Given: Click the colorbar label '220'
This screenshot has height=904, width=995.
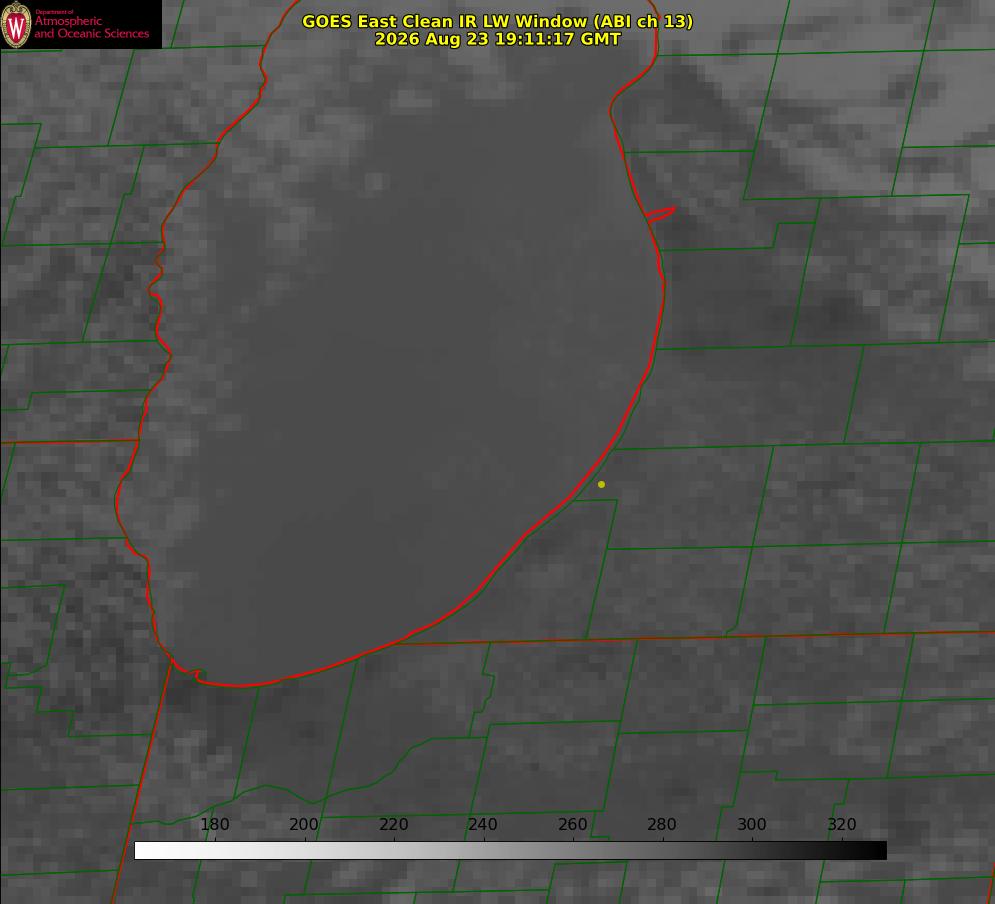Looking at the screenshot, I should pos(393,824).
